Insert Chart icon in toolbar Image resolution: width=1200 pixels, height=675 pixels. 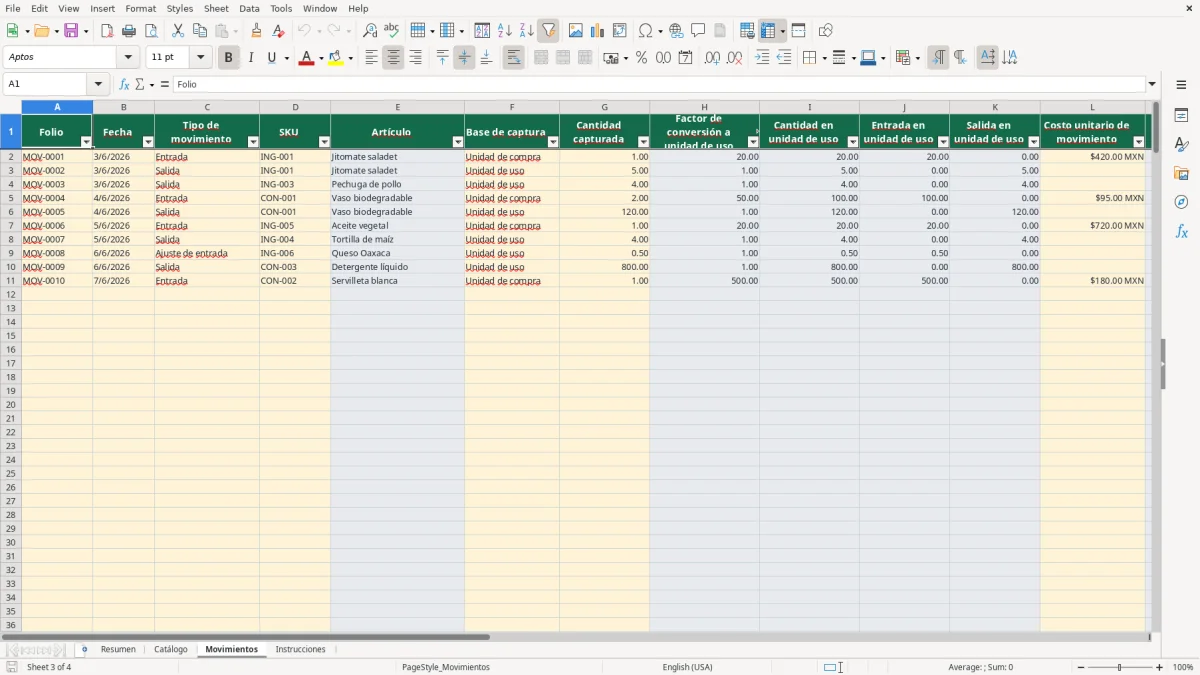(598, 31)
